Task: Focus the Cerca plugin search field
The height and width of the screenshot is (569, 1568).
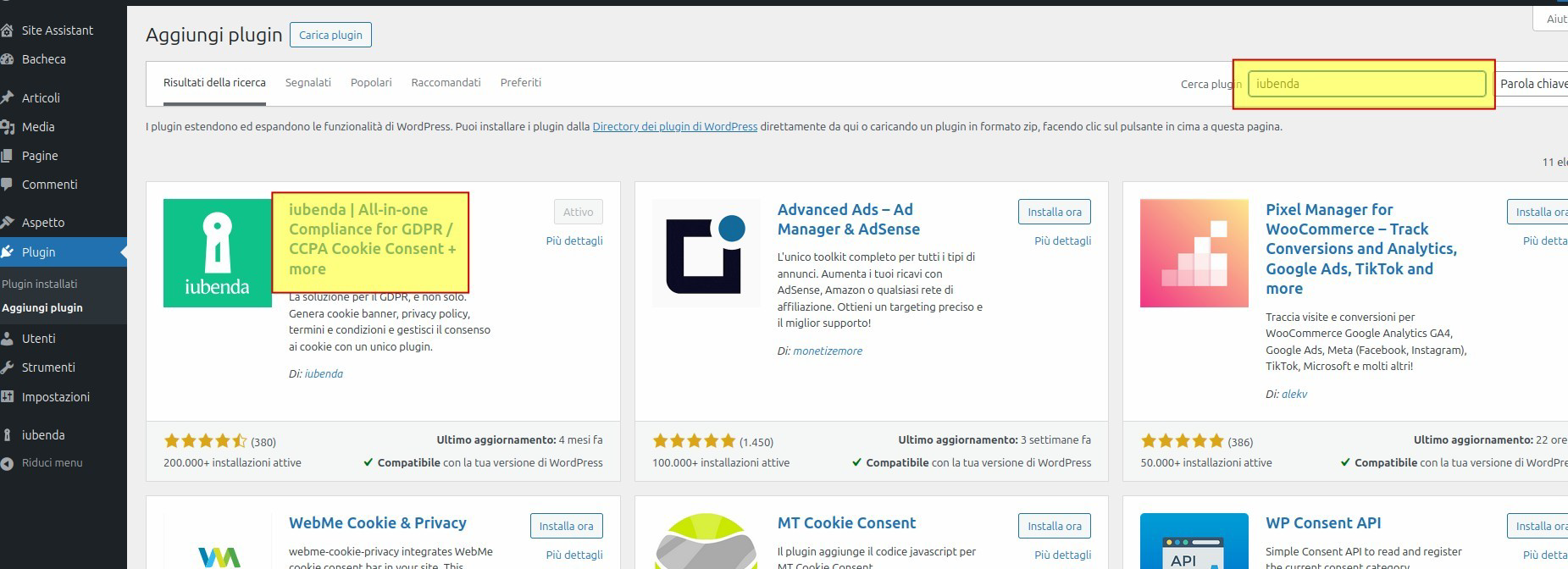Action: click(1366, 84)
